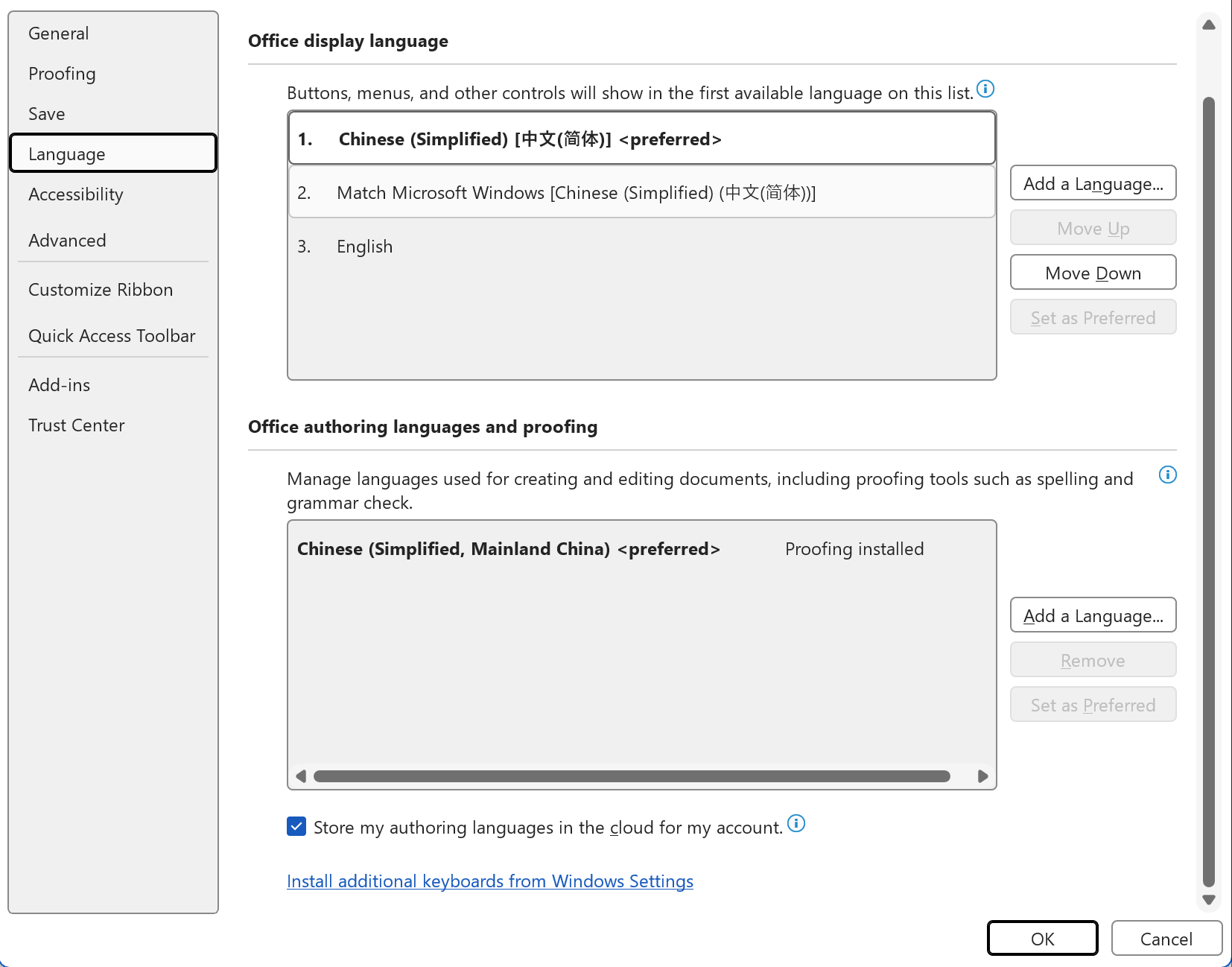Select Chinese (Simplified, Mainland China) authoring language
This screenshot has width=1232, height=967.
642,549
